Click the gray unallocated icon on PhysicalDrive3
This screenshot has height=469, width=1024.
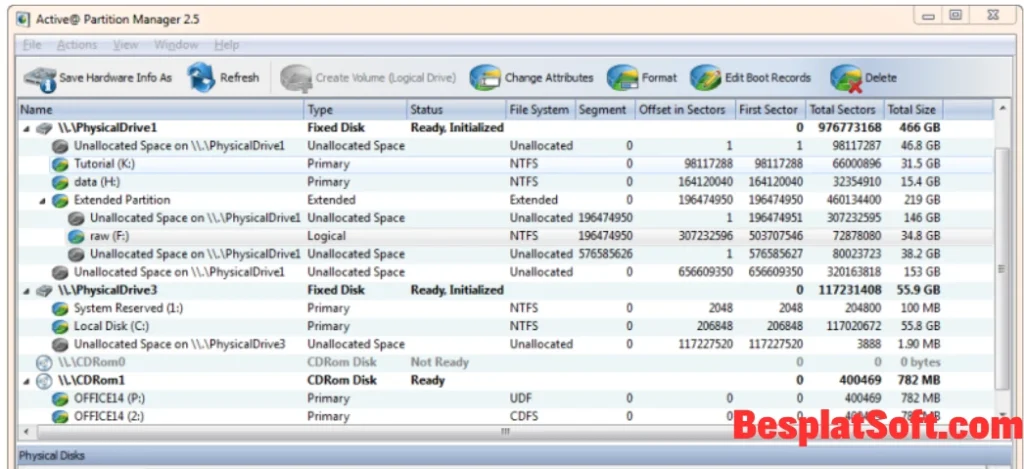point(60,344)
